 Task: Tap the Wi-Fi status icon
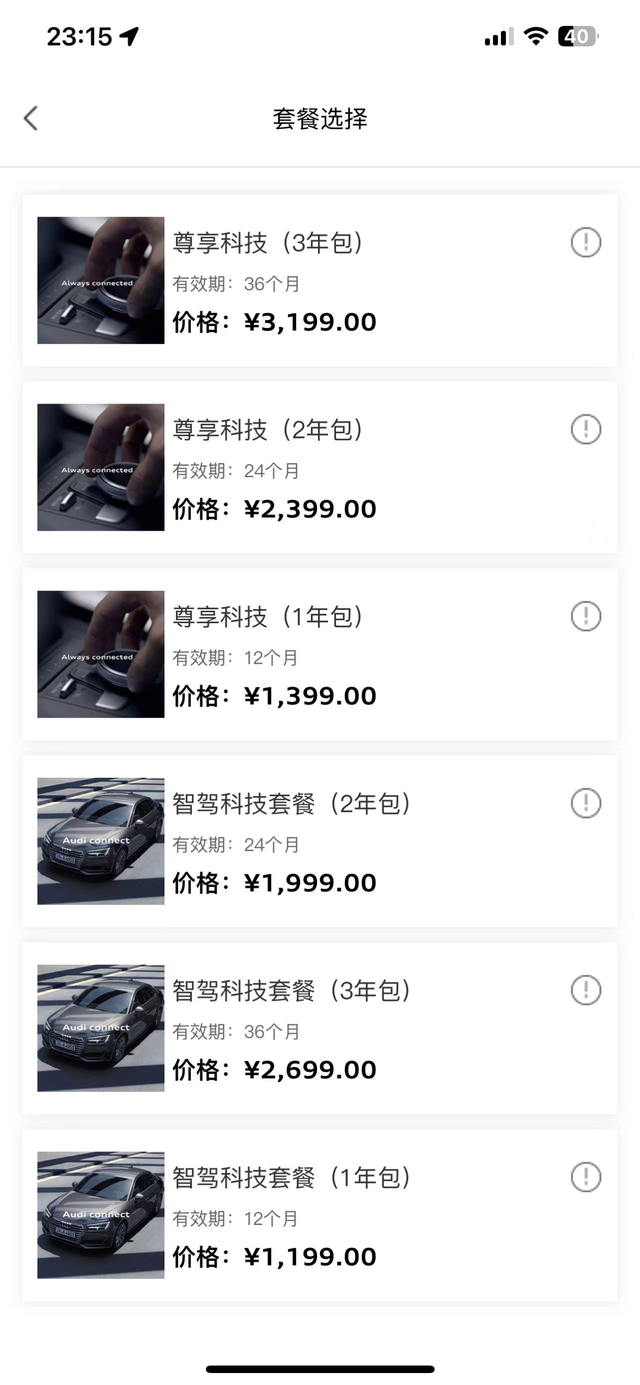click(x=536, y=37)
